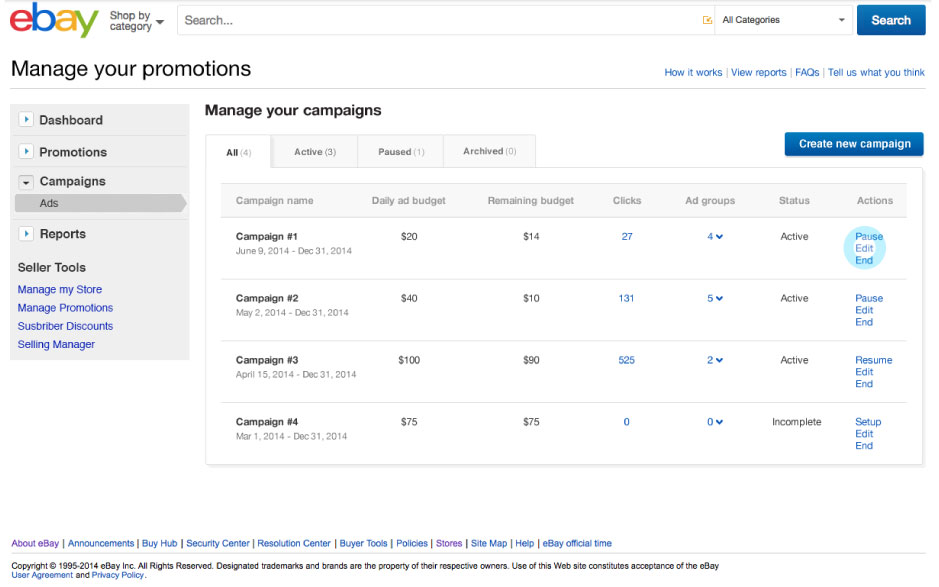This screenshot has height=587, width=939.
Task: Switch to the Active campaigns tab
Action: (314, 152)
